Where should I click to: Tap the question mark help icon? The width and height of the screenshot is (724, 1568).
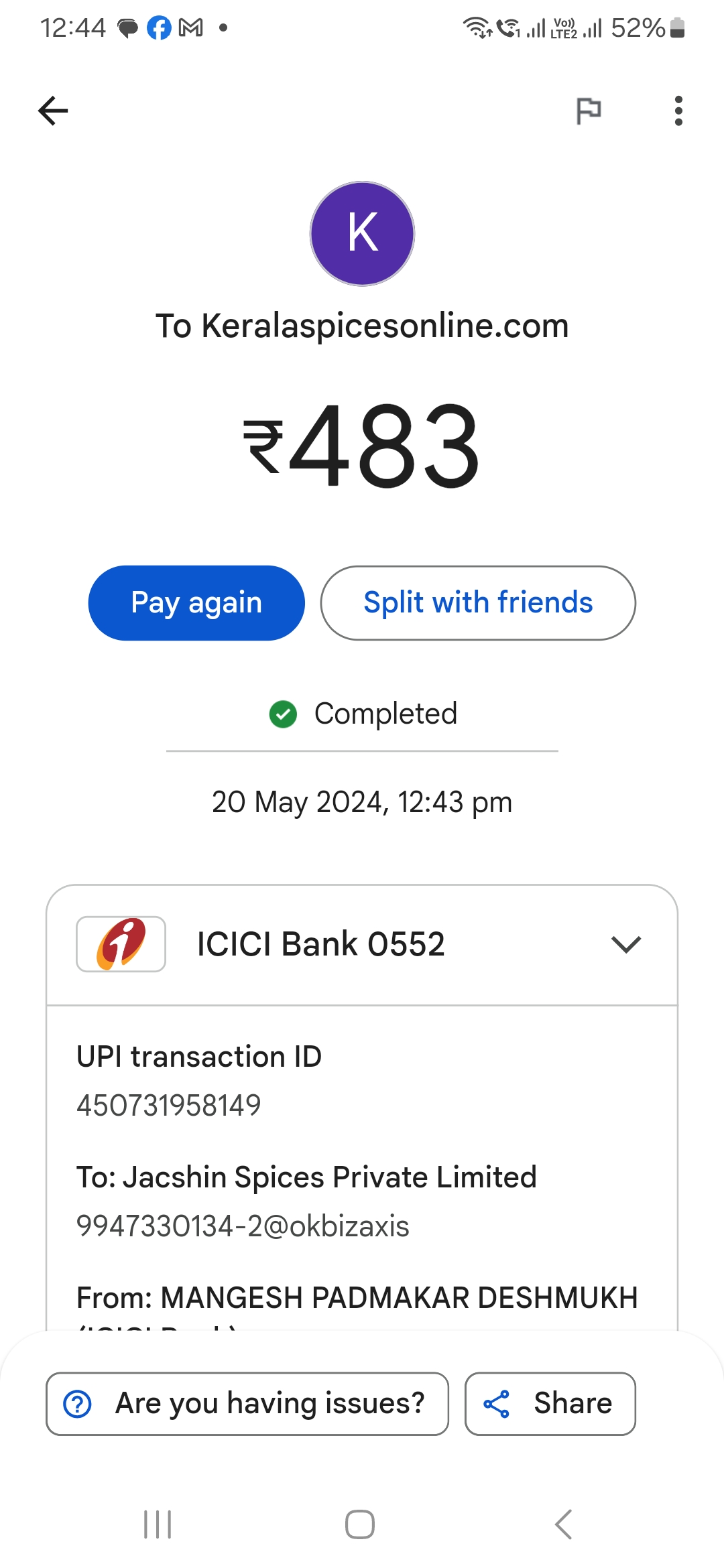(x=78, y=1404)
